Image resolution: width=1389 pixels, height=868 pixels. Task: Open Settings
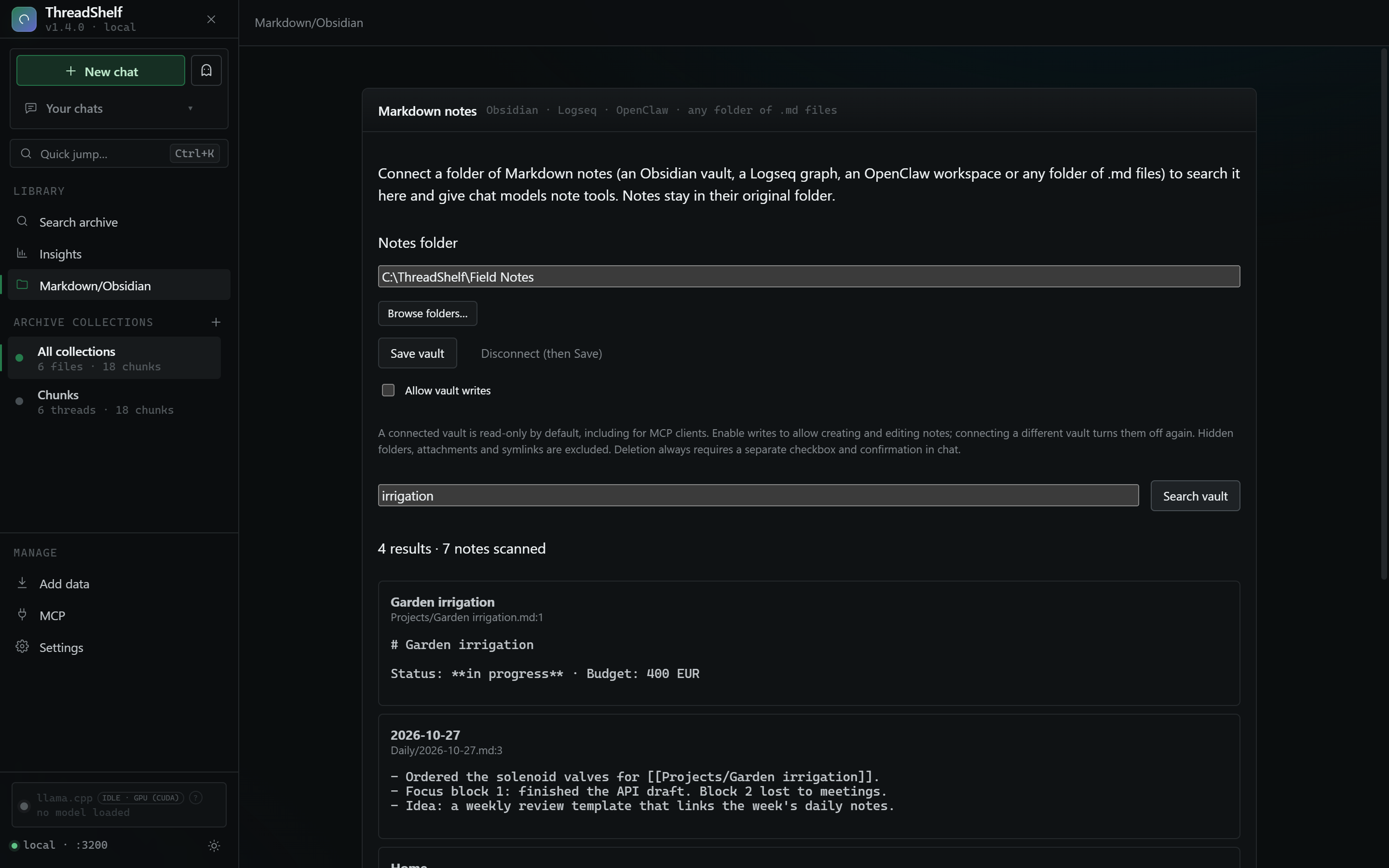tap(119, 648)
